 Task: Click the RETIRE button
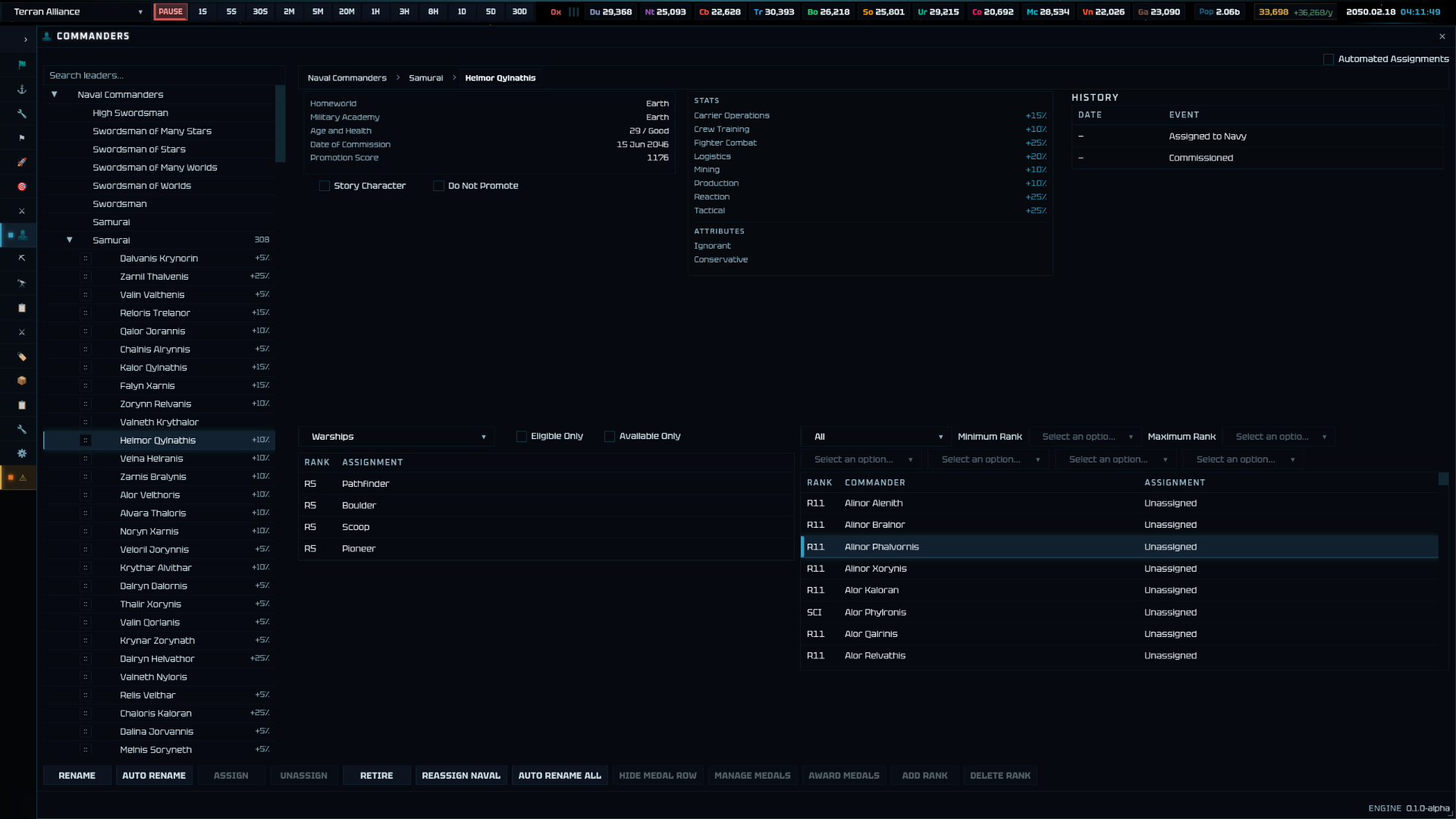point(376,776)
